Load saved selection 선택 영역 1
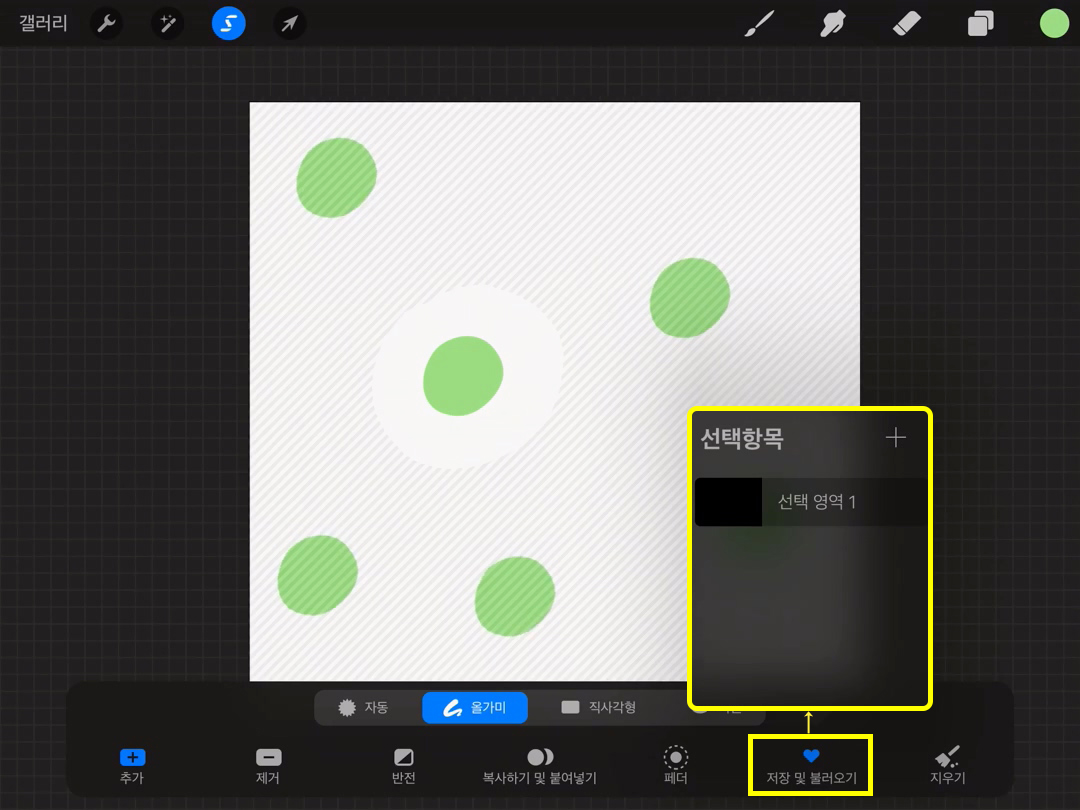The width and height of the screenshot is (1080, 810). pyautogui.click(x=810, y=502)
